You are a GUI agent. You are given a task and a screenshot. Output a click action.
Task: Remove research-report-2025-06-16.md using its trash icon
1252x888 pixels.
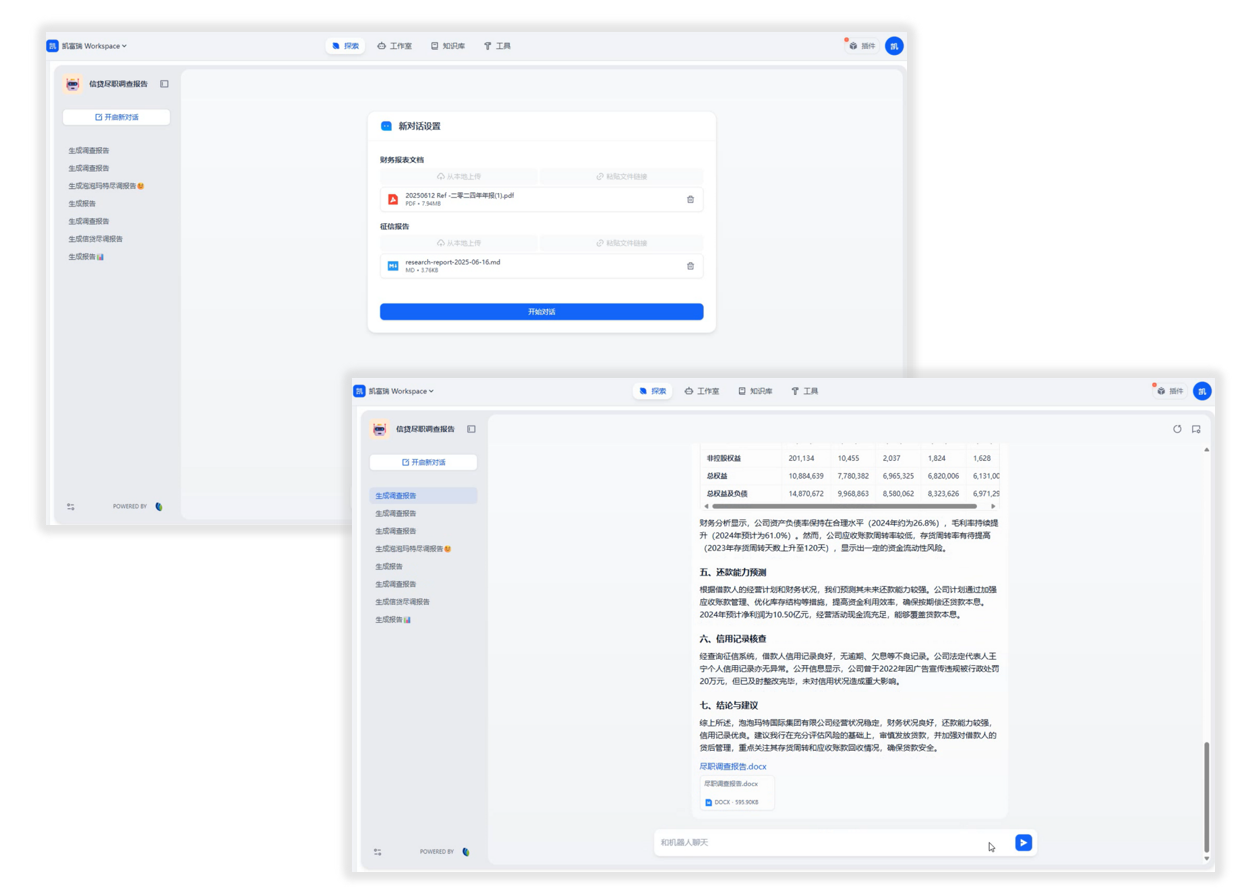[x=690, y=266]
